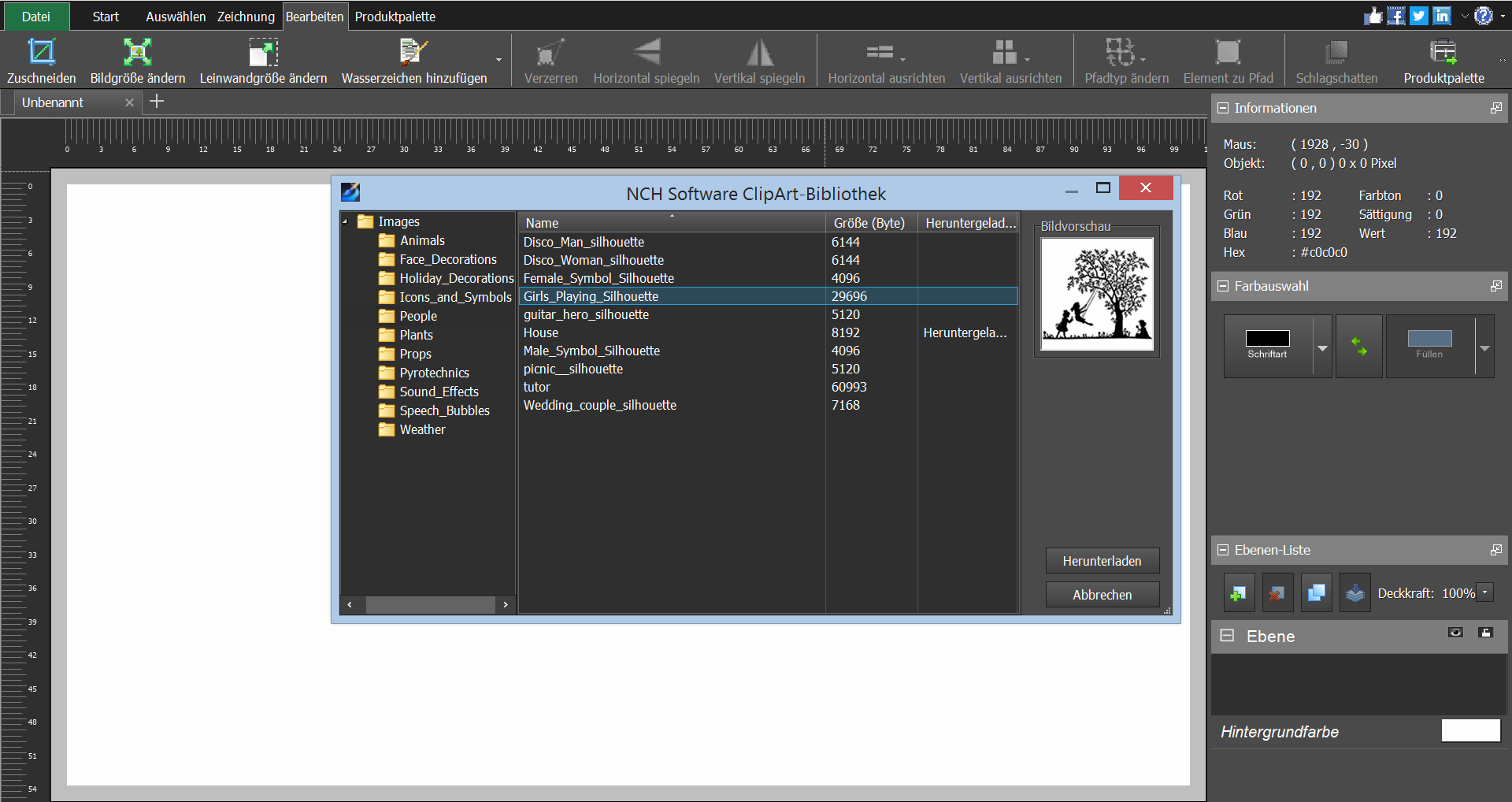This screenshot has height=802, width=1512.
Task: Collapse the Images tree folder
Action: coord(345,221)
